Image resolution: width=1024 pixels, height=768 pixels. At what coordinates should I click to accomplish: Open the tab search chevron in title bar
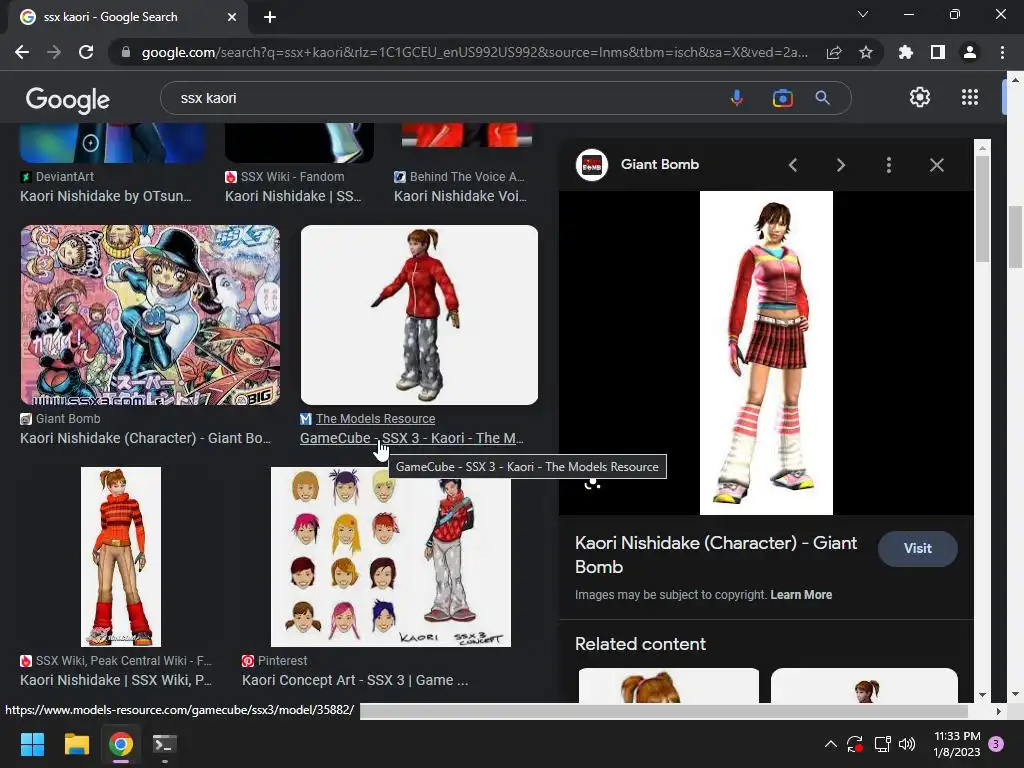[x=863, y=14]
